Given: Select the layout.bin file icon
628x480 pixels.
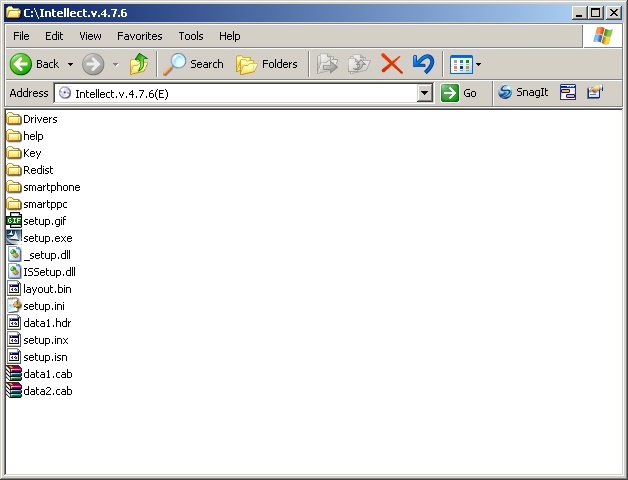Looking at the screenshot, I should click(x=14, y=289).
